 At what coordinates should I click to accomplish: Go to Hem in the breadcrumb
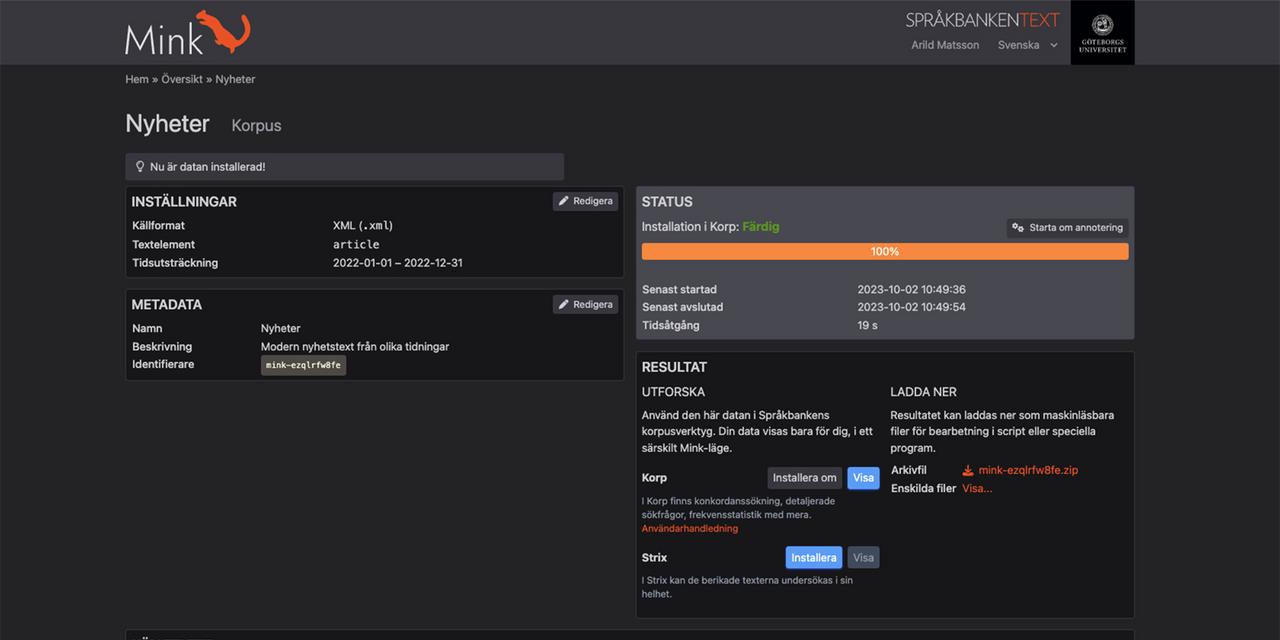pyautogui.click(x=136, y=79)
